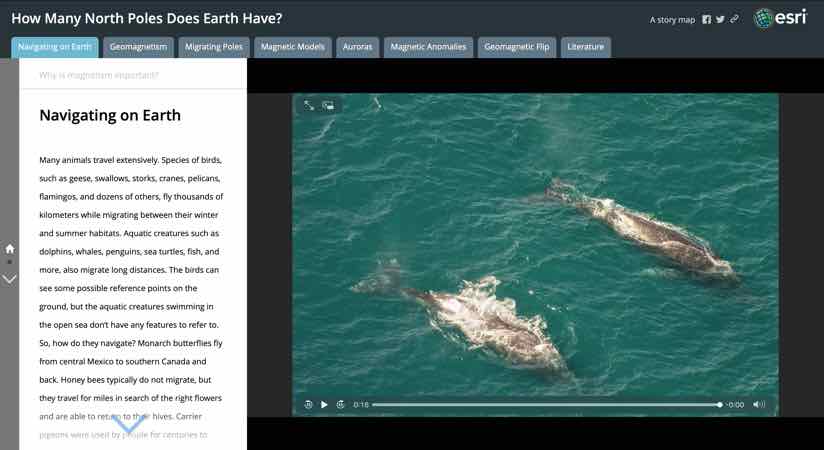Play the whale video
The image size is (824, 450).
(x=324, y=404)
